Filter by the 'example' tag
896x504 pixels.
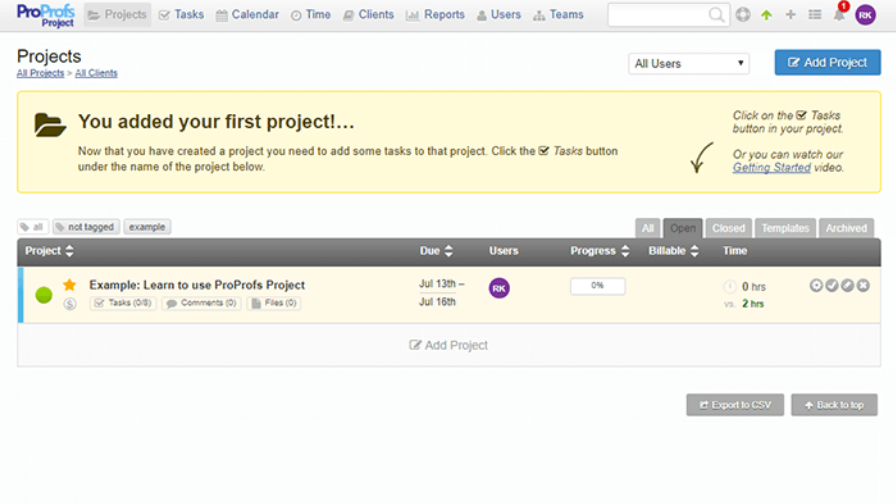tap(147, 227)
